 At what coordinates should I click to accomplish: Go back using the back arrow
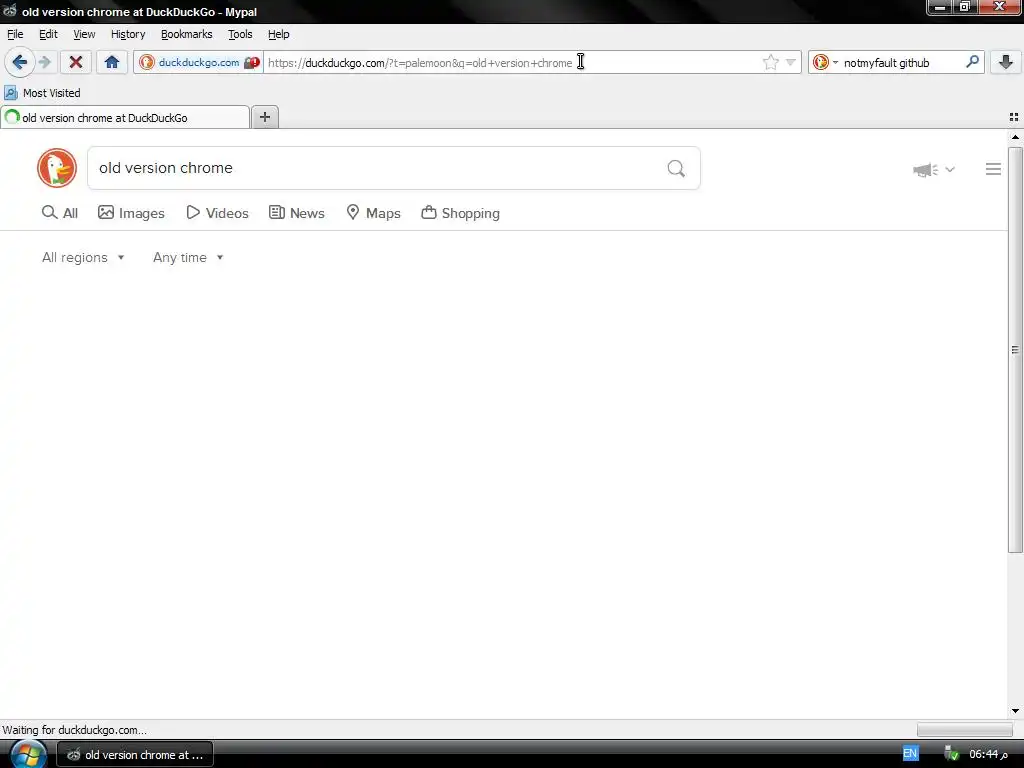click(x=20, y=62)
